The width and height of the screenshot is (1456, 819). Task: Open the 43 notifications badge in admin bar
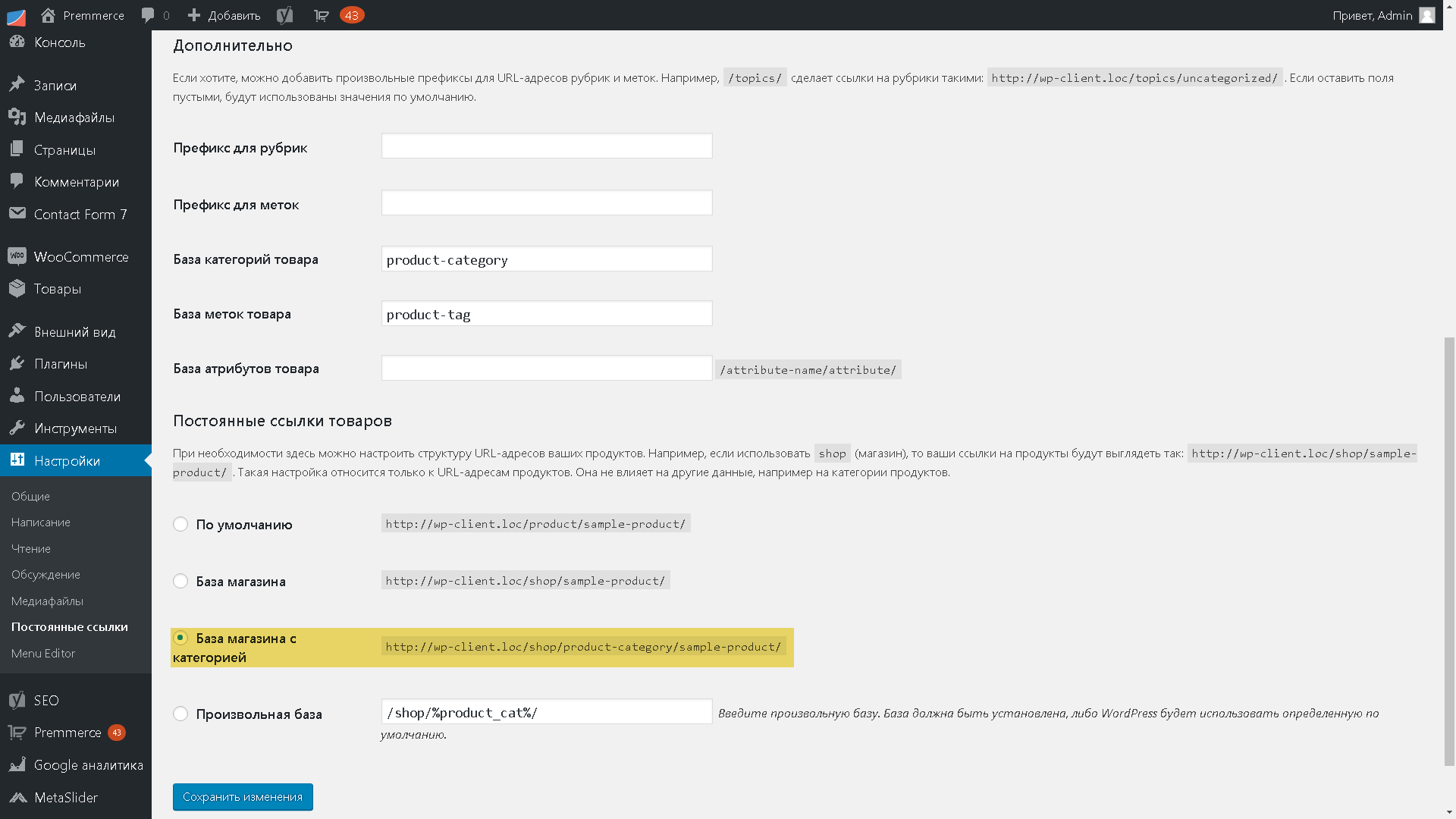pyautogui.click(x=352, y=15)
